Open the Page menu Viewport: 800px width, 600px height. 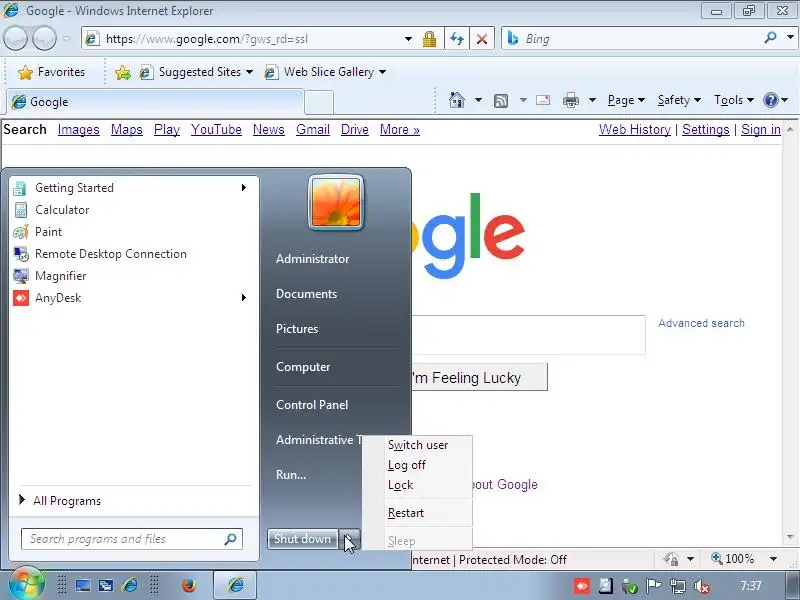point(626,100)
